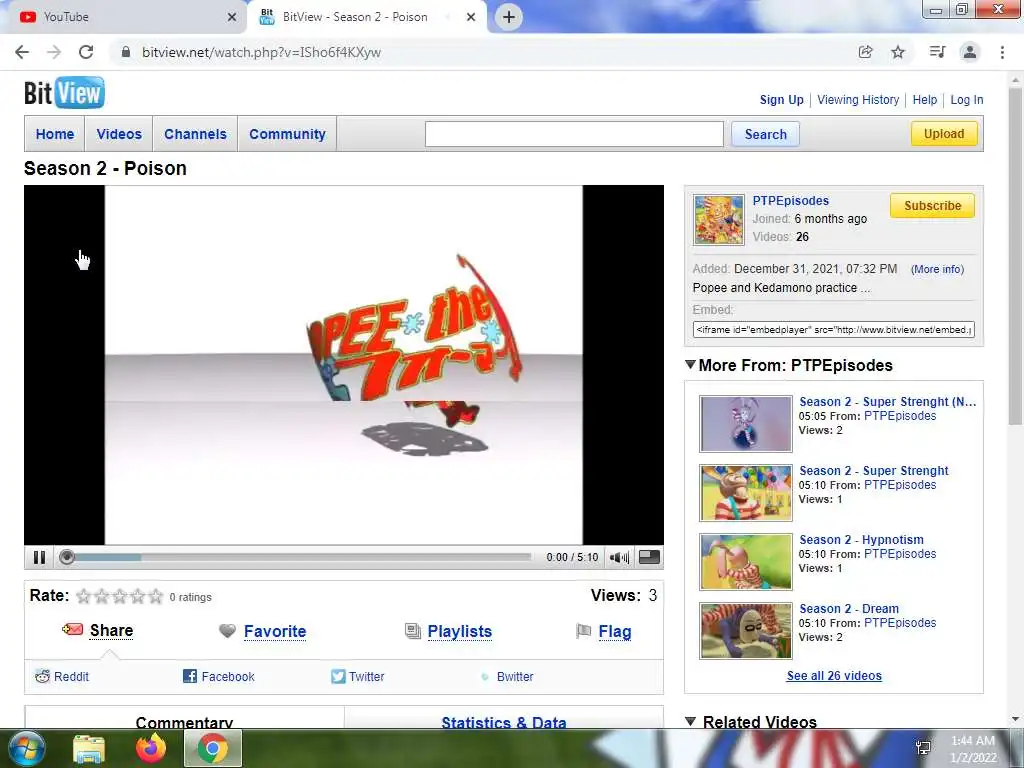This screenshot has height=768, width=1024.
Task: Click the Log In link
Action: point(967,100)
